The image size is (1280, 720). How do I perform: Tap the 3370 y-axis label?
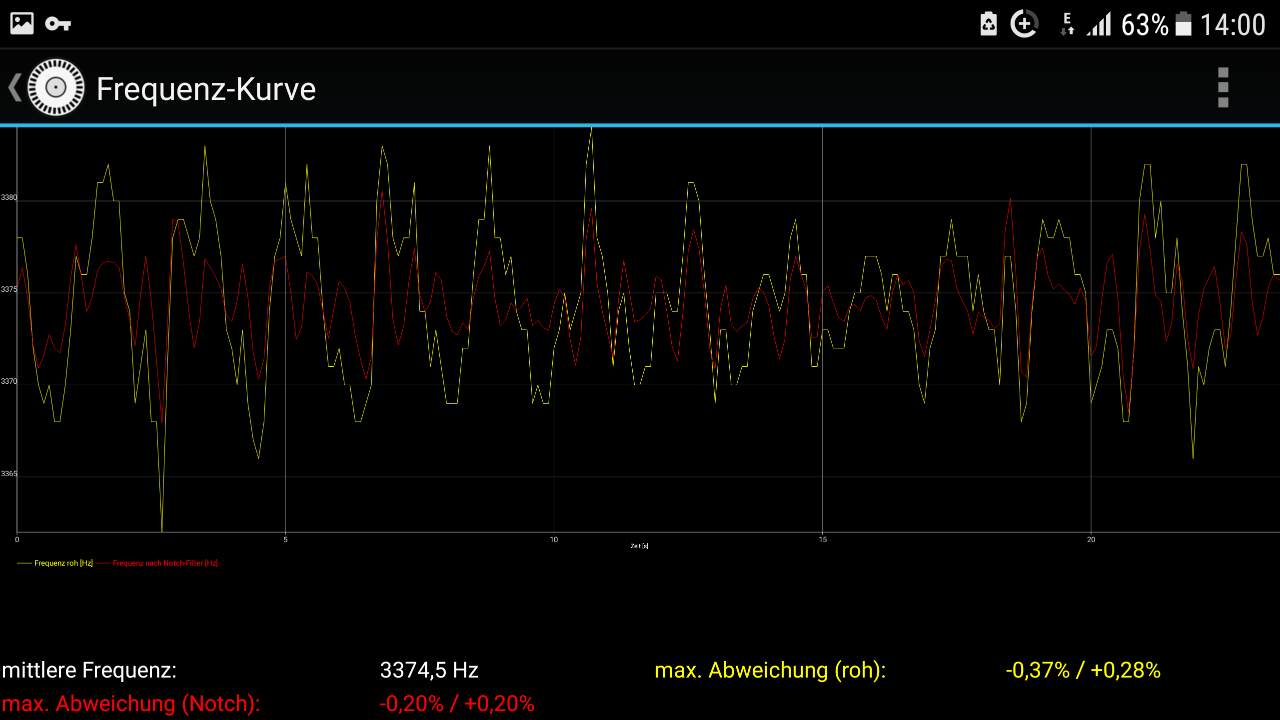tap(9, 382)
